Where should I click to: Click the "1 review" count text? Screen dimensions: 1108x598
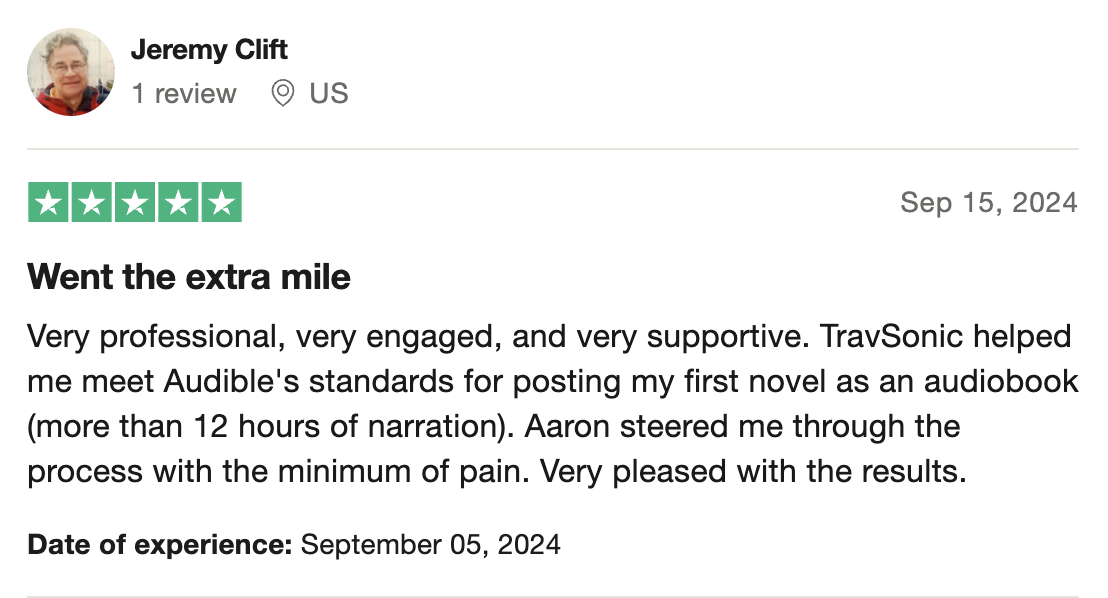[x=184, y=94]
